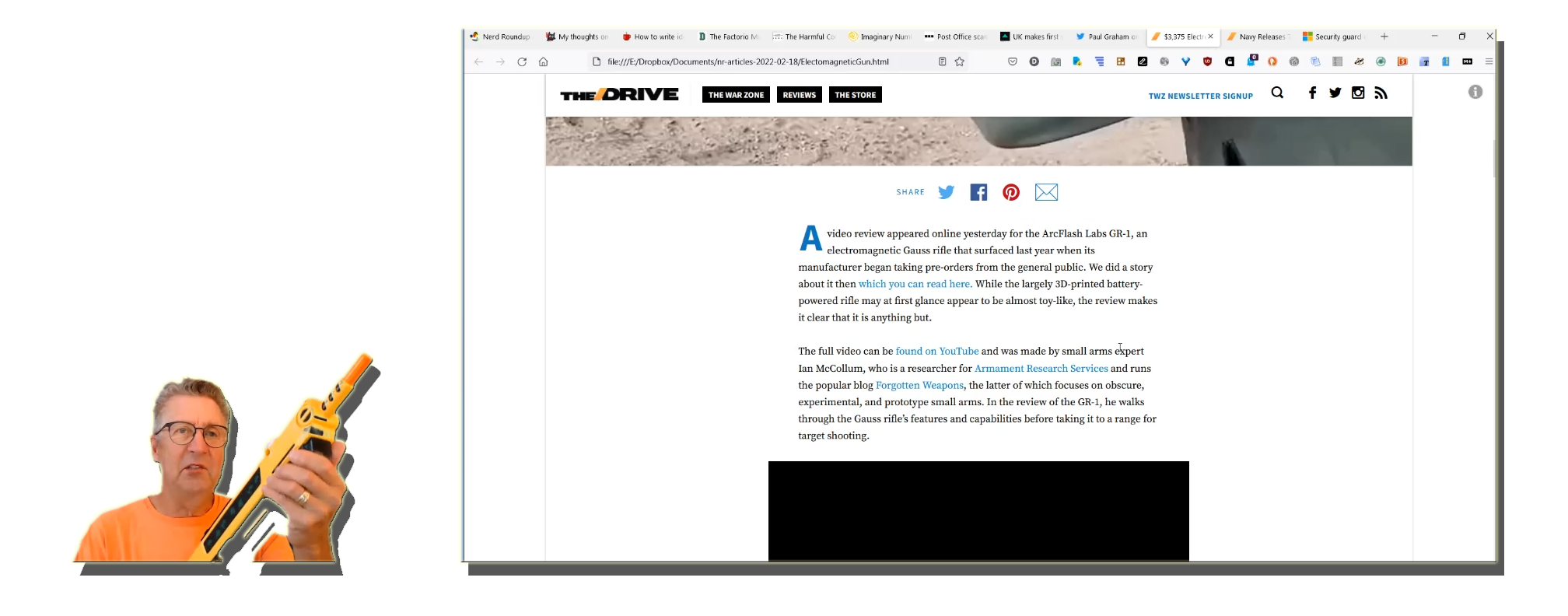This screenshot has width=1568, height=616.
Task: Switch to the Imaginary Num tab
Action: click(x=879, y=37)
